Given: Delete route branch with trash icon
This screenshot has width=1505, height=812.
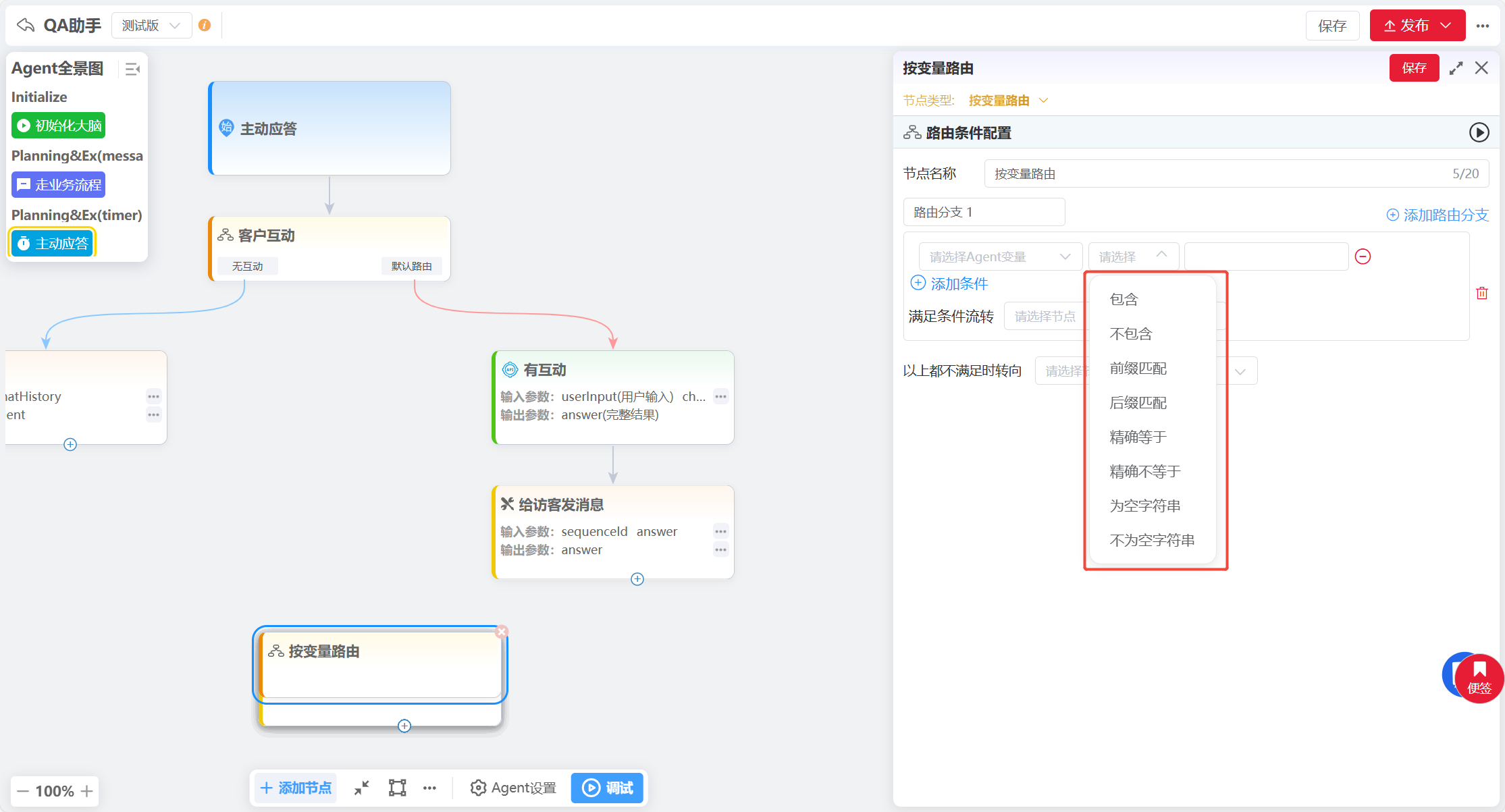Looking at the screenshot, I should click(1481, 293).
